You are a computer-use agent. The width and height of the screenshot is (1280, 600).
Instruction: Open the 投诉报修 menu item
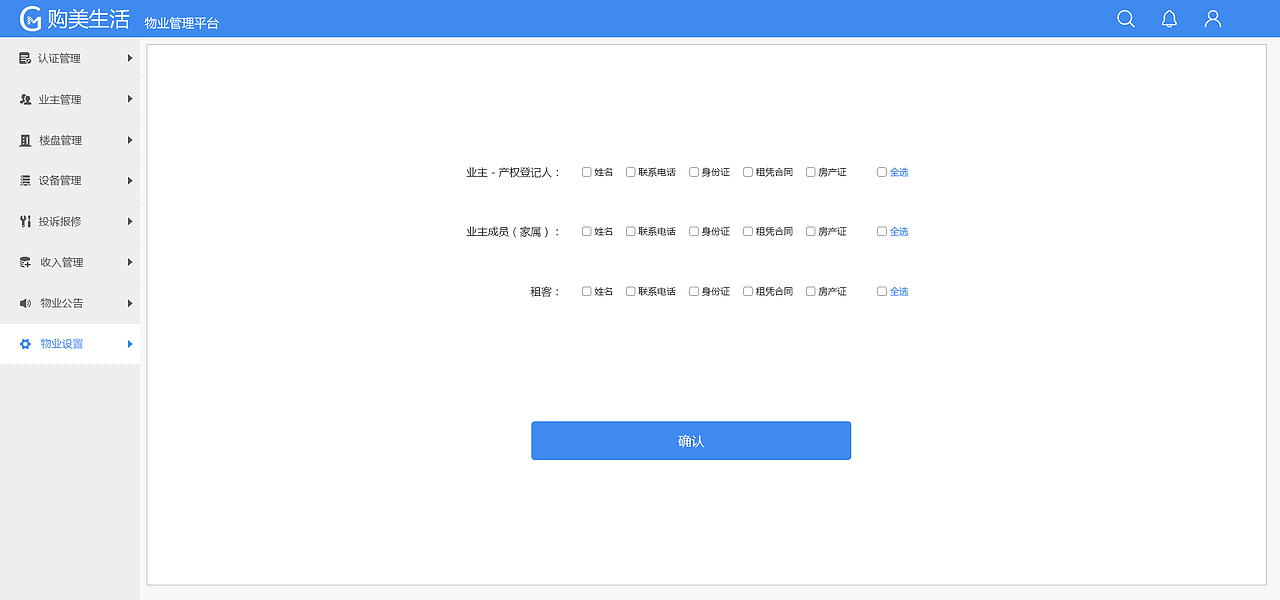(70, 221)
